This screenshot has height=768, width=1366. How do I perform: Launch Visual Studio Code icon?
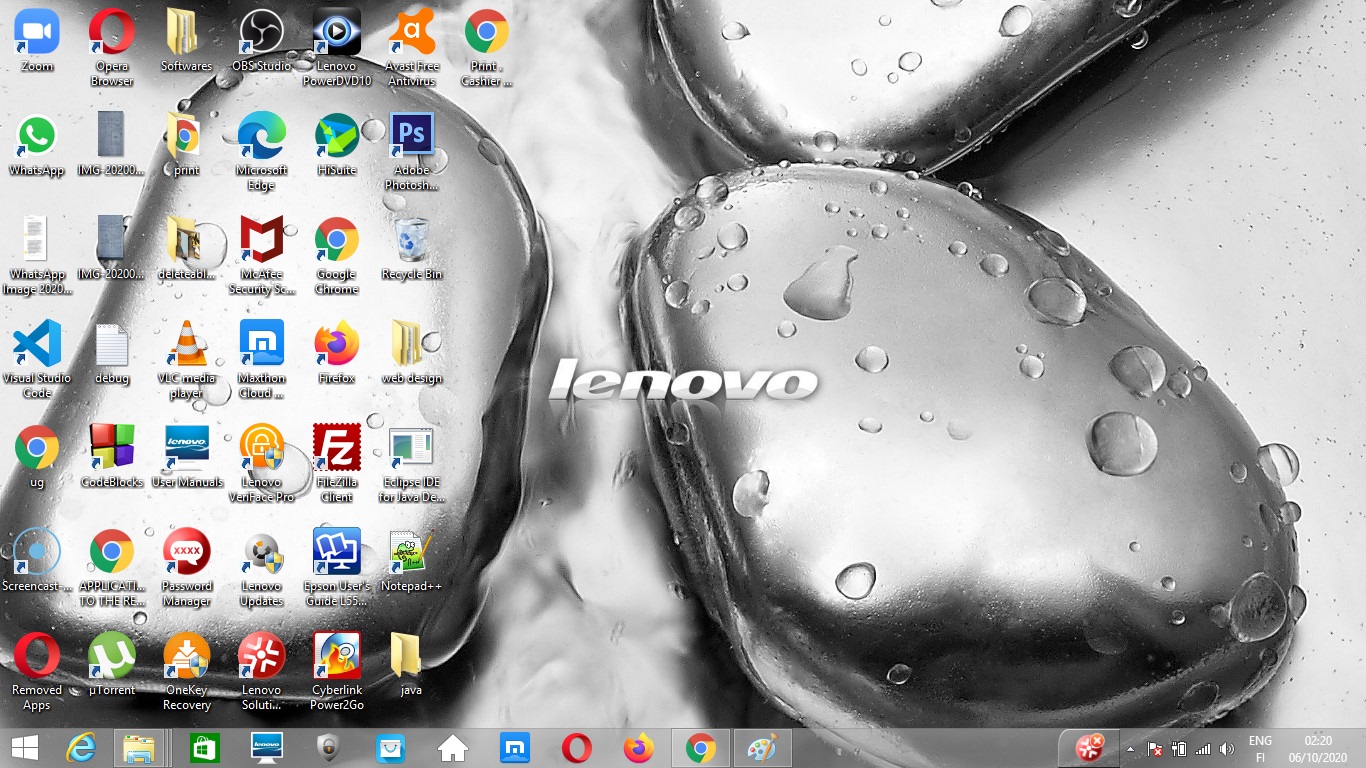[x=37, y=345]
